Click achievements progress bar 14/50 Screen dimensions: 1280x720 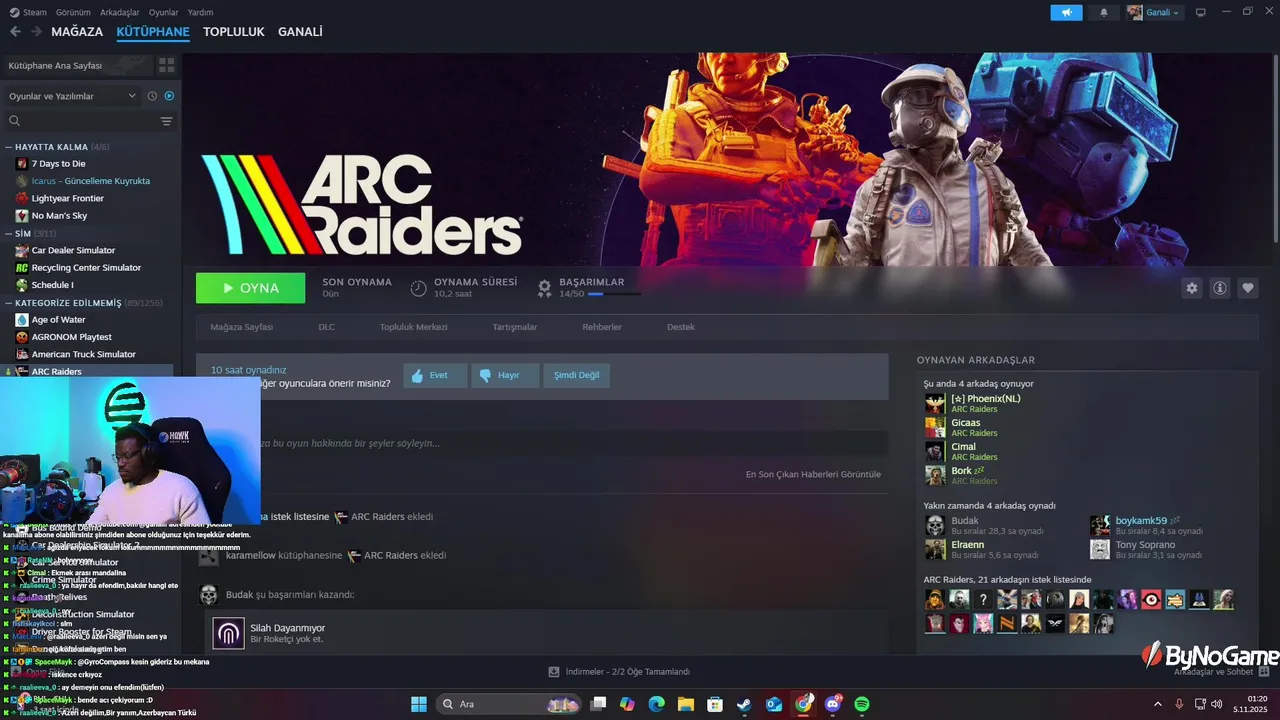tap(614, 294)
